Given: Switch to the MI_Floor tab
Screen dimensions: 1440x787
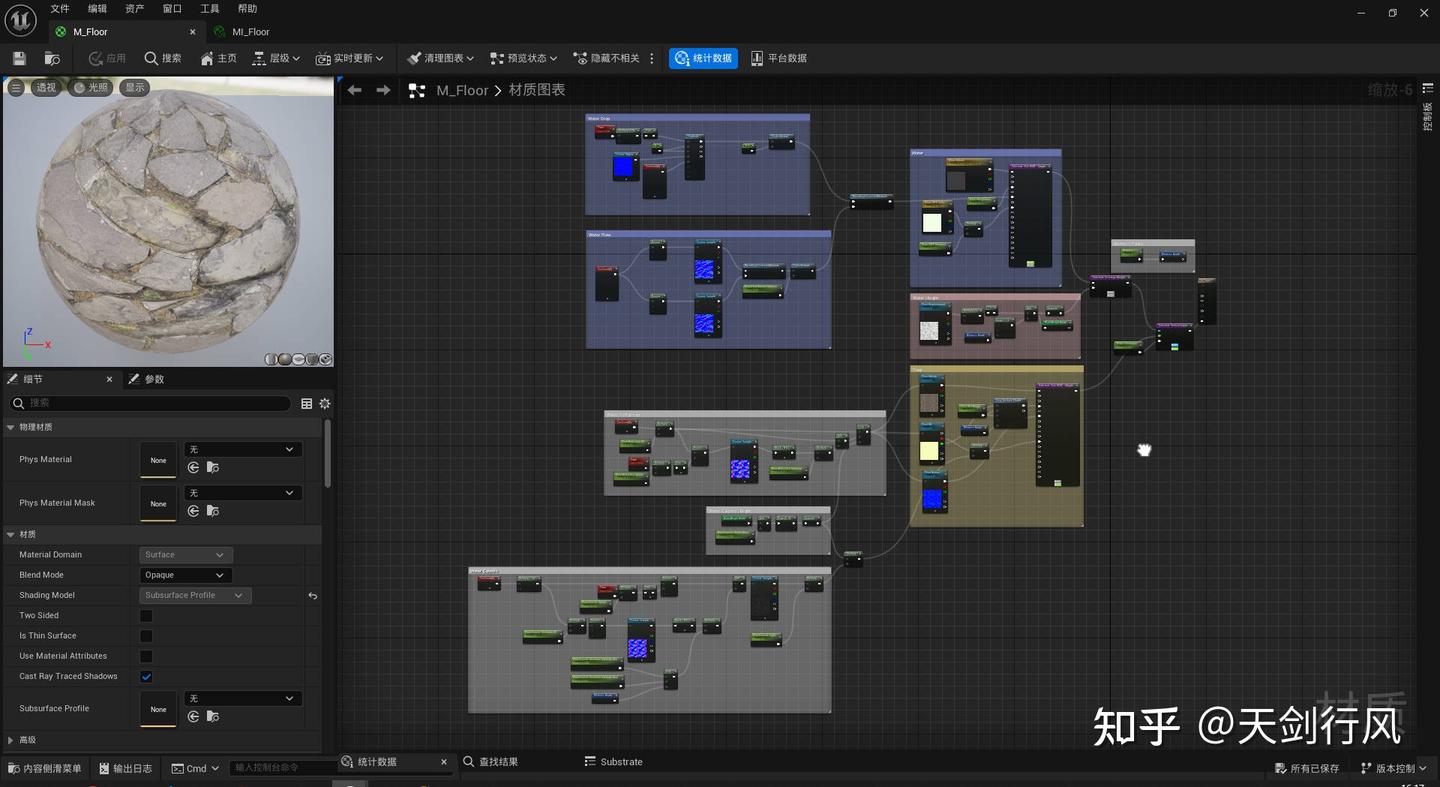Looking at the screenshot, I should [x=250, y=32].
